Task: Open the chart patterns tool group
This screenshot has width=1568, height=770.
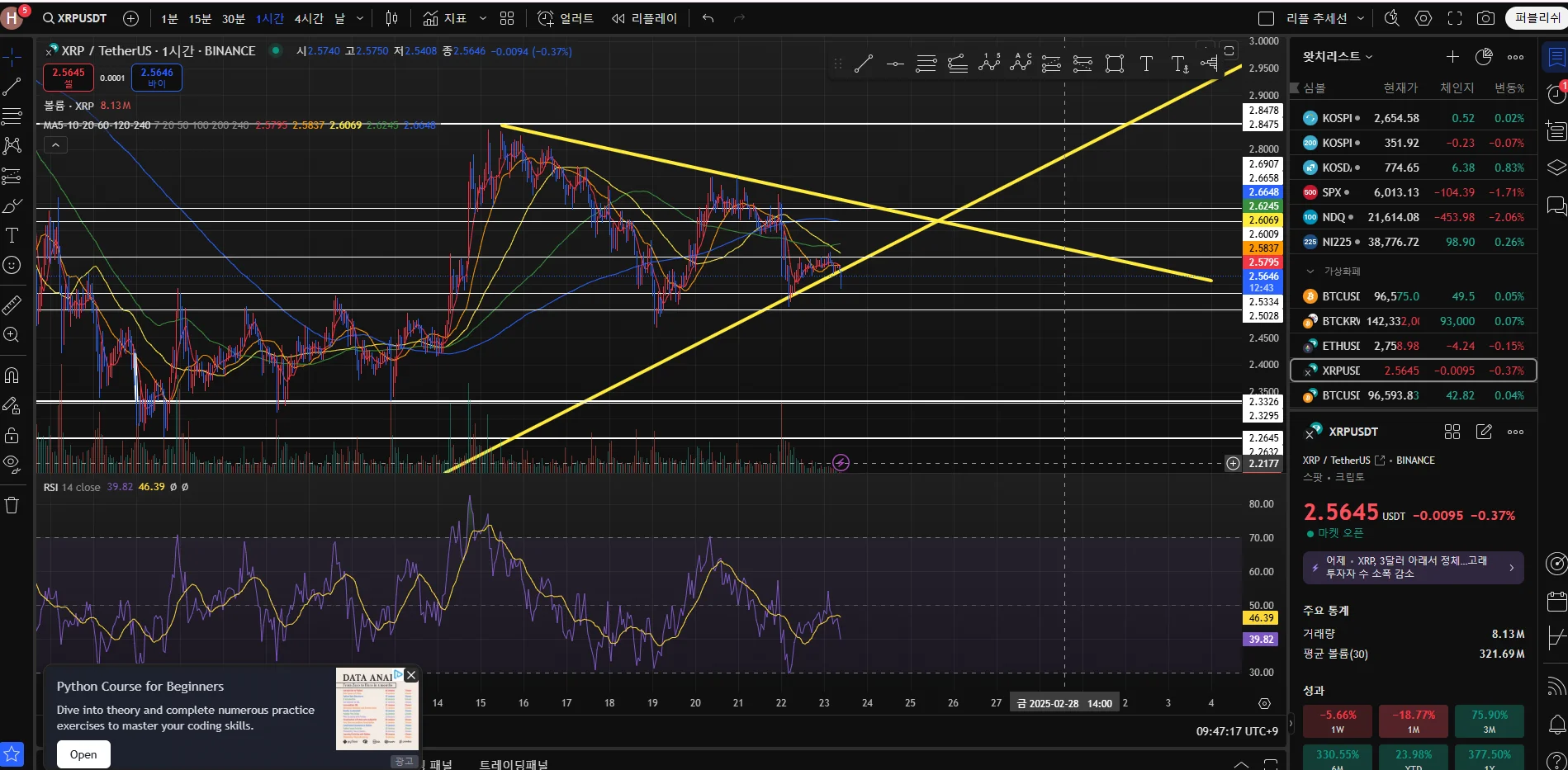Action: pos(12,146)
